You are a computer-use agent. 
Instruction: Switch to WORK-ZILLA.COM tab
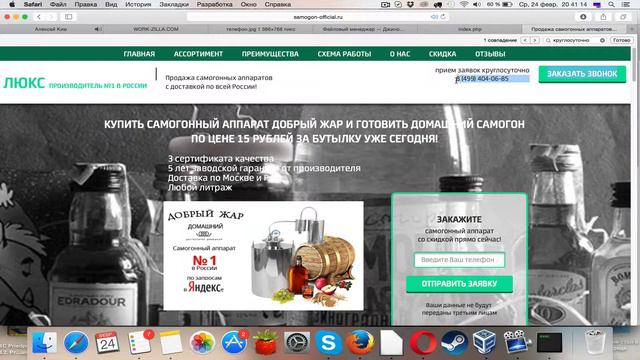coord(156,29)
